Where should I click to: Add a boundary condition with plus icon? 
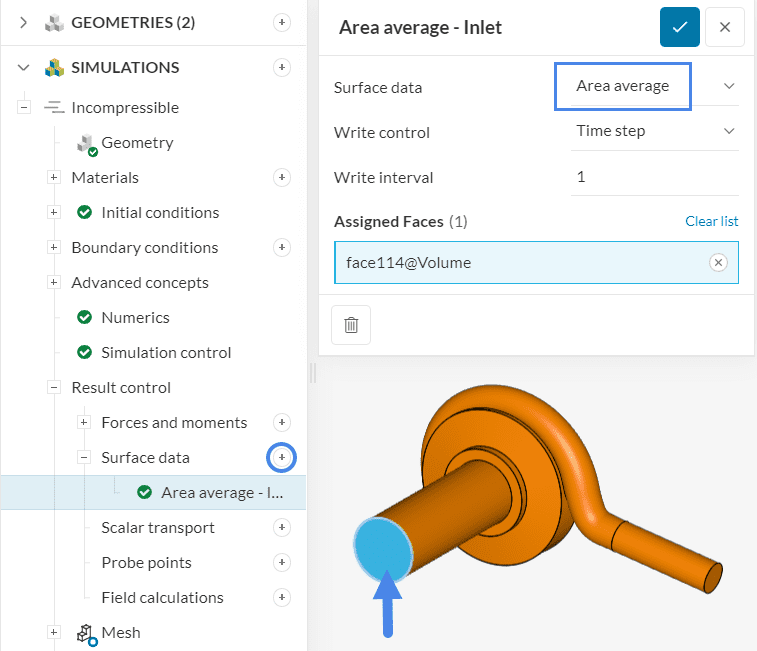[x=282, y=247]
